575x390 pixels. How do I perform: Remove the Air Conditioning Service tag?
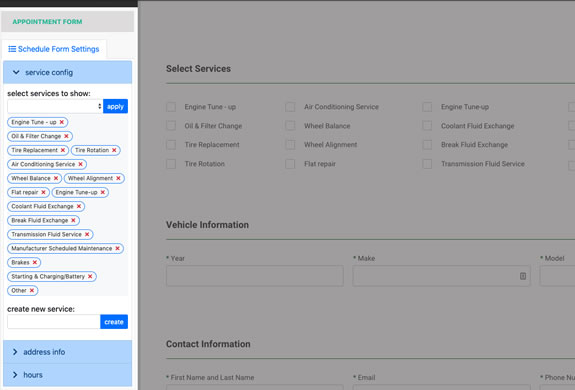pyautogui.click(x=80, y=164)
